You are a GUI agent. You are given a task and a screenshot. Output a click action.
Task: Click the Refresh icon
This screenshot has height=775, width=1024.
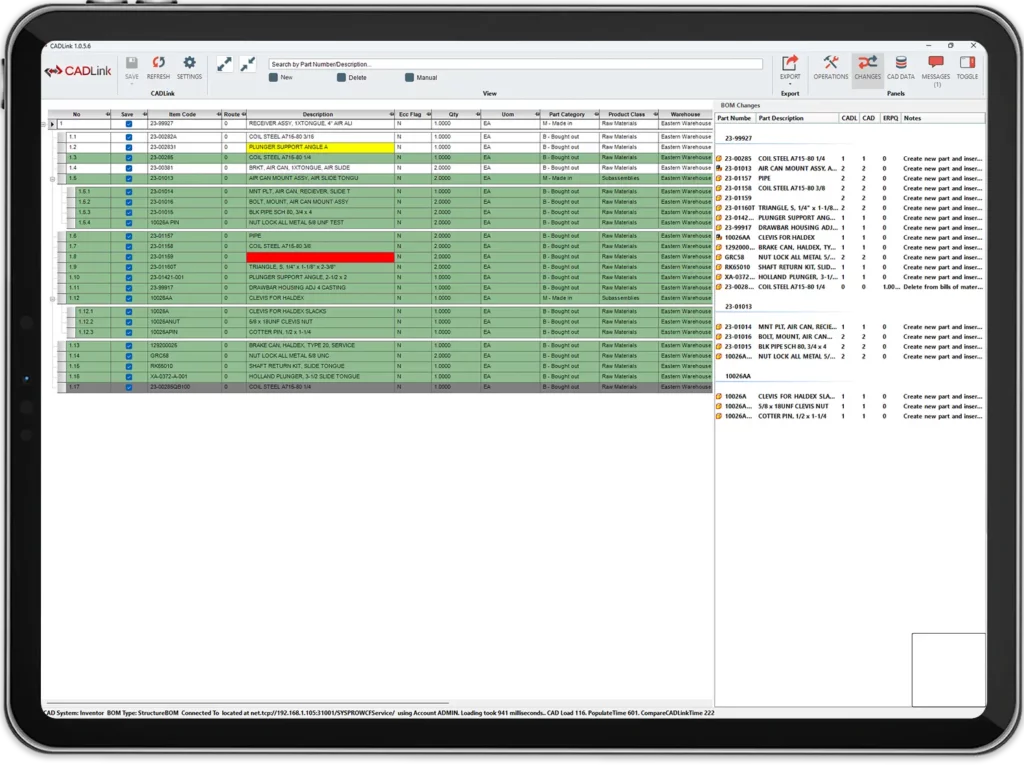tap(158, 63)
